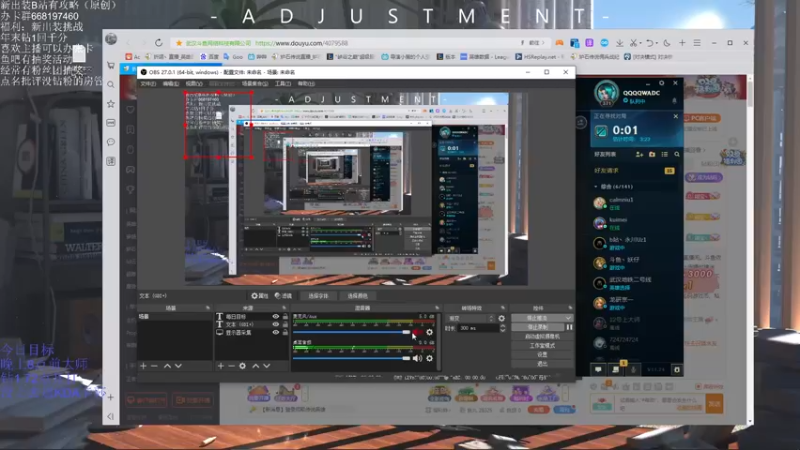The width and height of the screenshot is (800, 450).
Task: Open OBS 帮助 menu
Action: click(x=307, y=84)
